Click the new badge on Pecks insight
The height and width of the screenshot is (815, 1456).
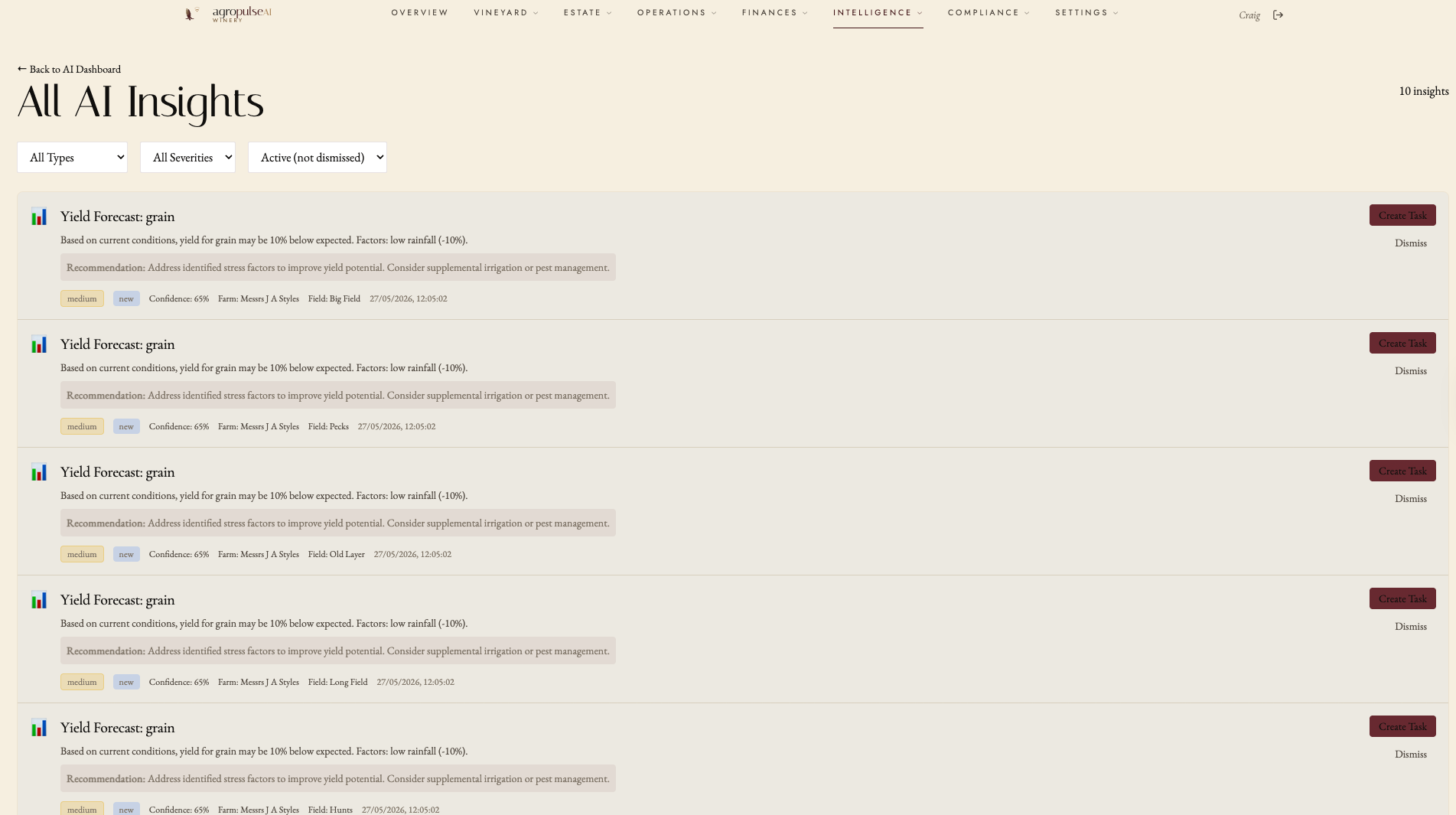pos(126,427)
